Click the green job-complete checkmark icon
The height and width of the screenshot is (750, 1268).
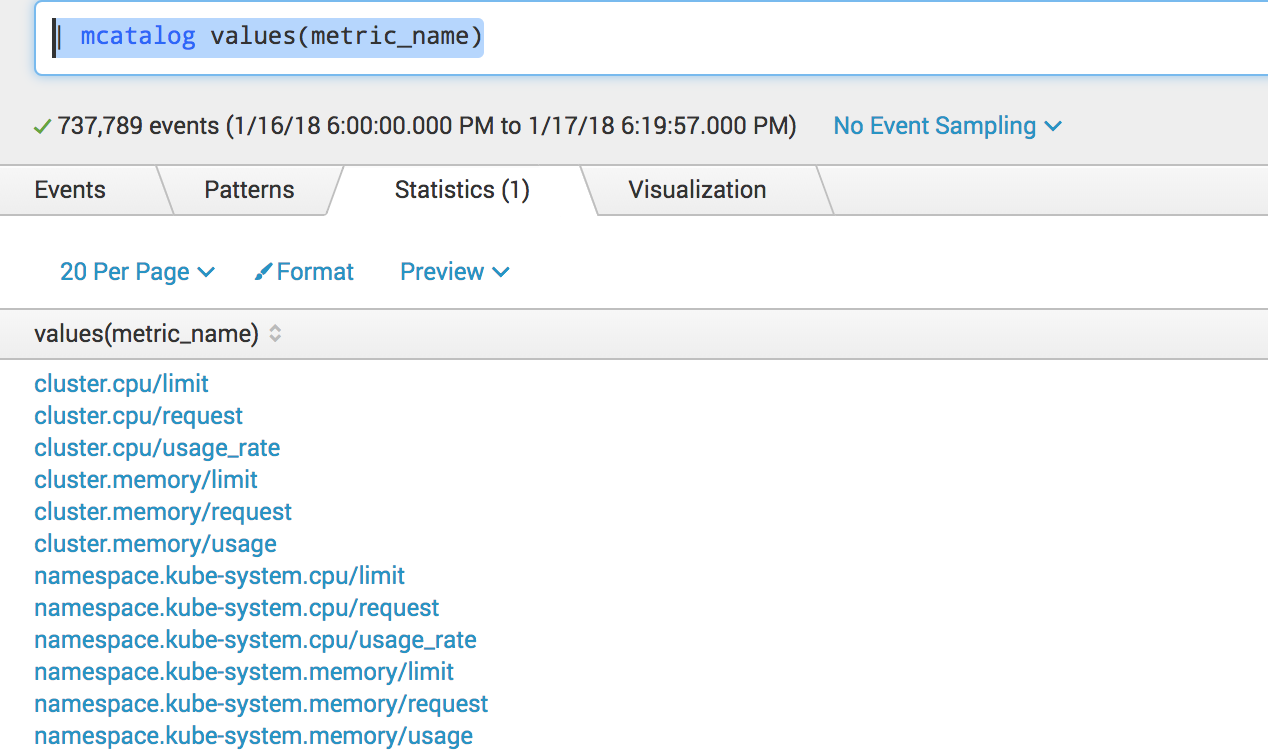coord(42,126)
